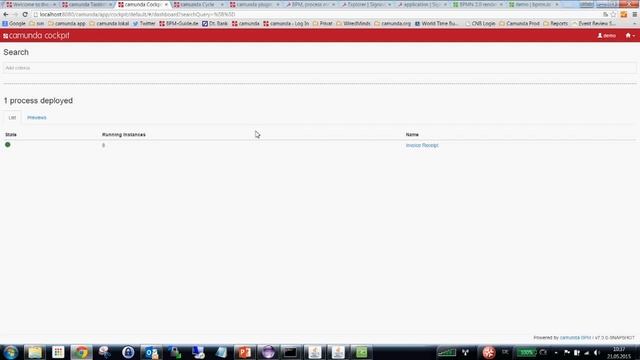Open the home navigation dropdown
The height and width of the screenshot is (360, 640).
pos(630,36)
